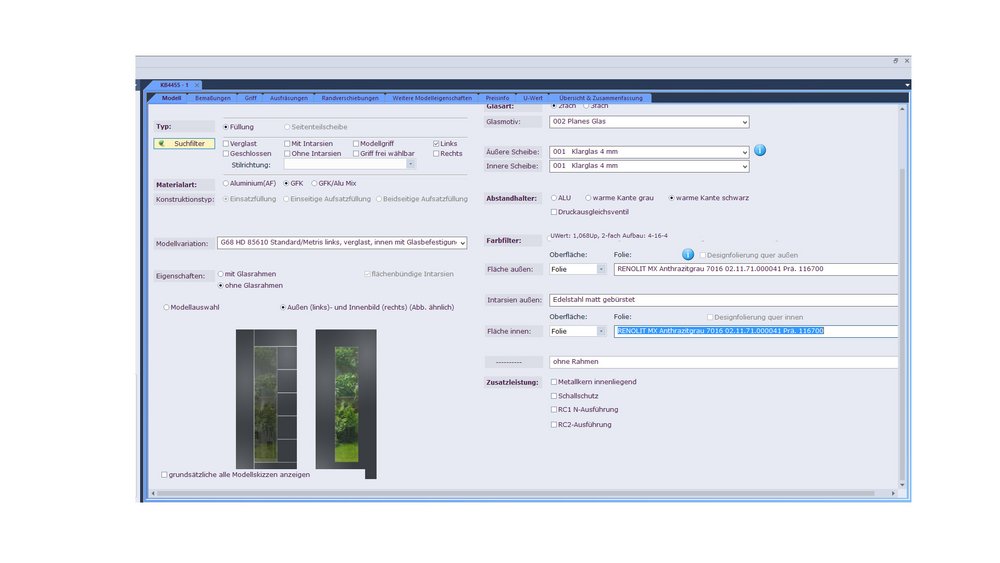Click the info icon next to Folie label
Viewport: 1000px width, 563px height.
pos(688,254)
